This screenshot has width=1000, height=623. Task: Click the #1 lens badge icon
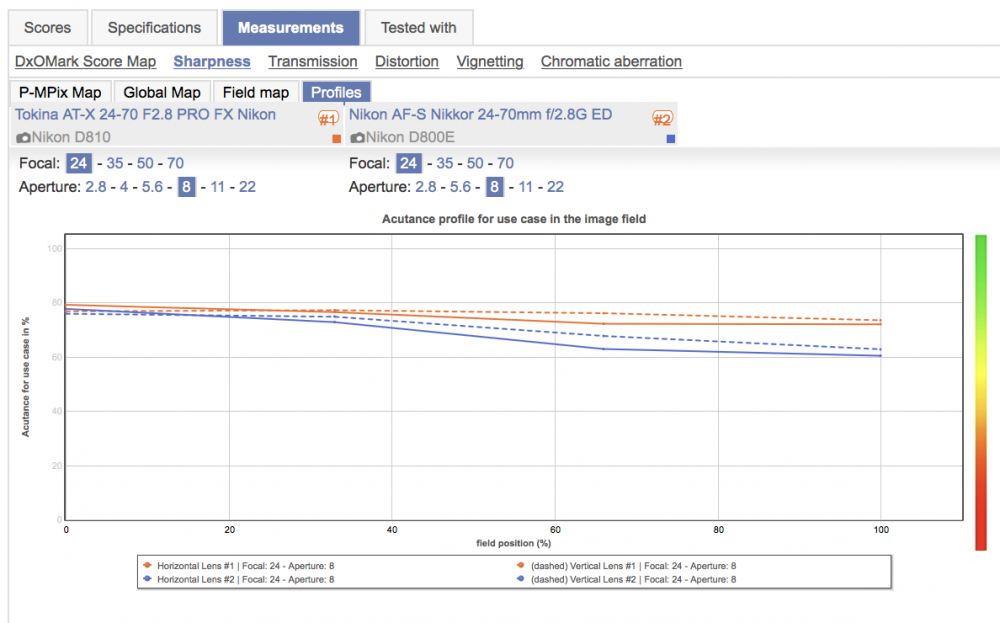click(328, 119)
